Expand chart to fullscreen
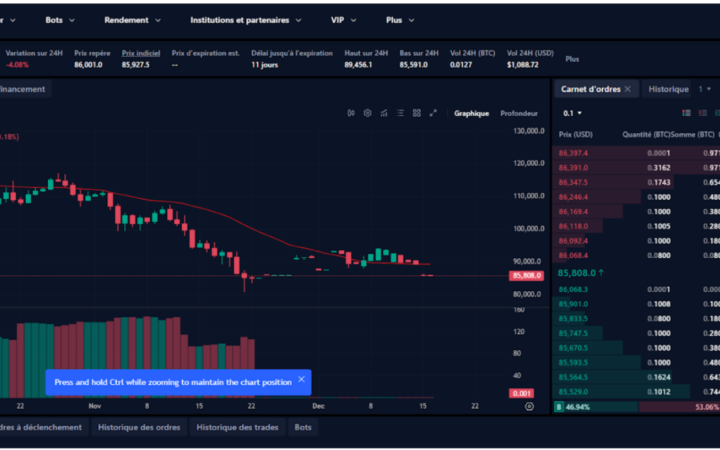720x450 pixels. point(433,113)
